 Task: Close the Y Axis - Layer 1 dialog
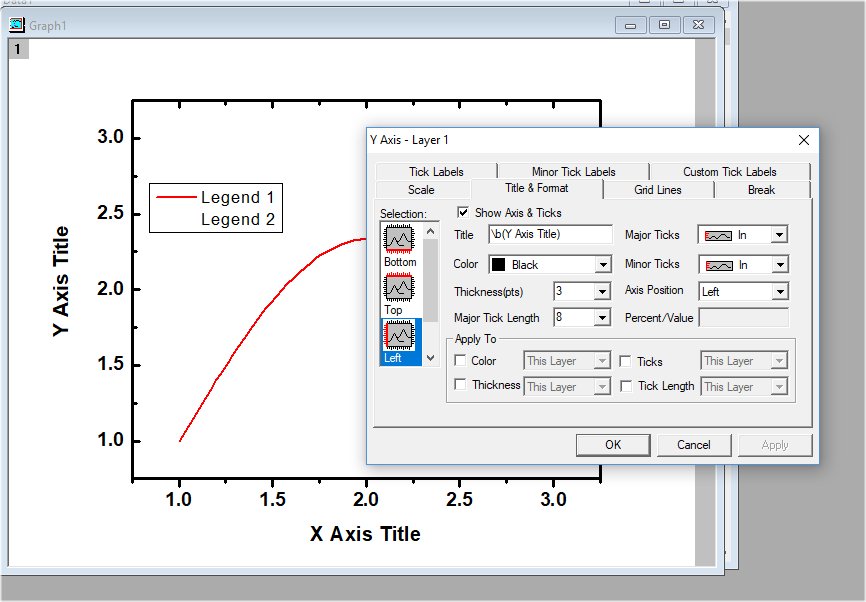coord(804,140)
